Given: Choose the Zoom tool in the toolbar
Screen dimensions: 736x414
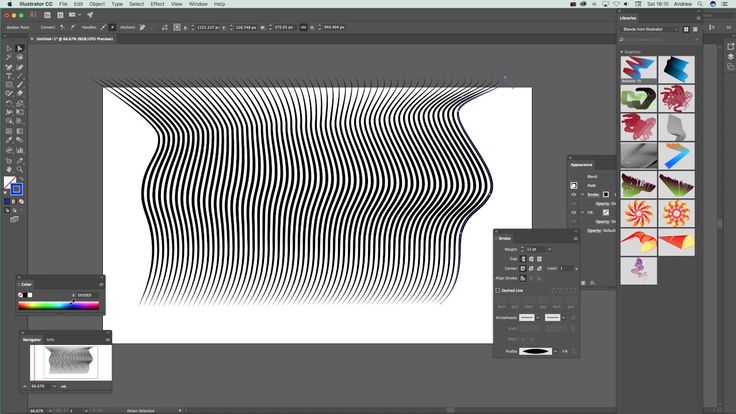Looking at the screenshot, I should [19, 169].
